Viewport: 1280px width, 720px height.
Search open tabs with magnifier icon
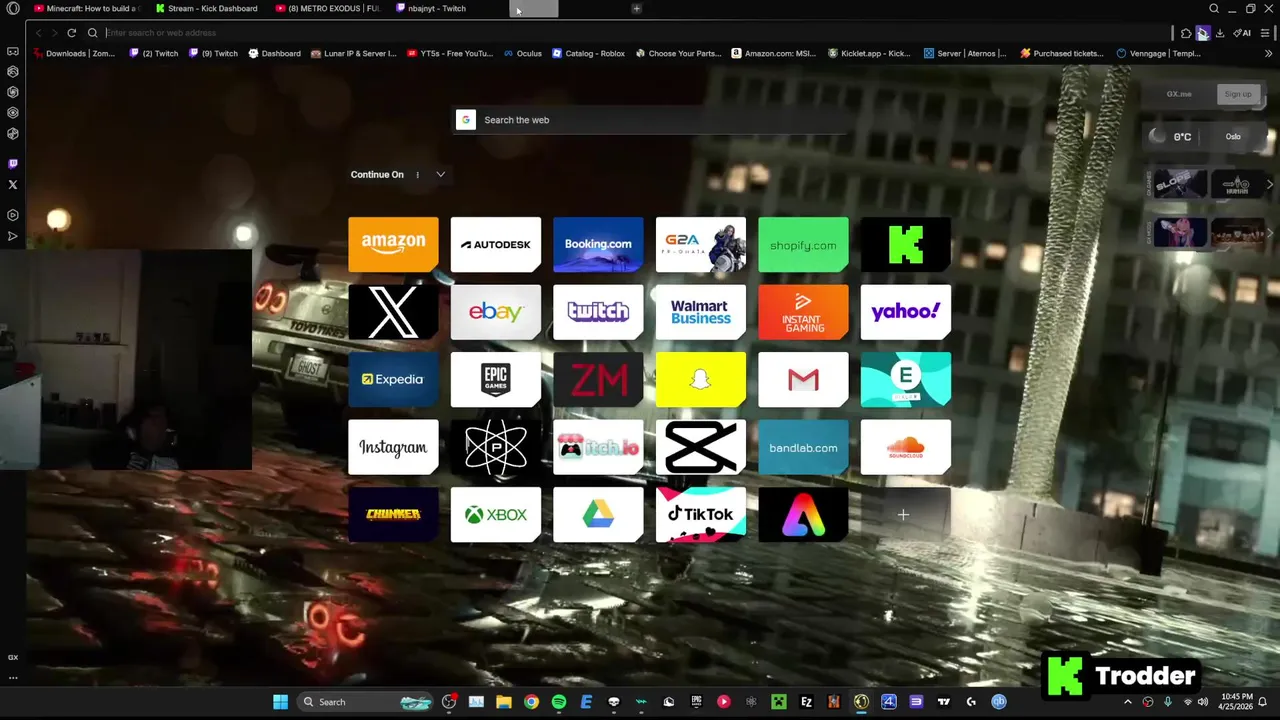(1214, 9)
